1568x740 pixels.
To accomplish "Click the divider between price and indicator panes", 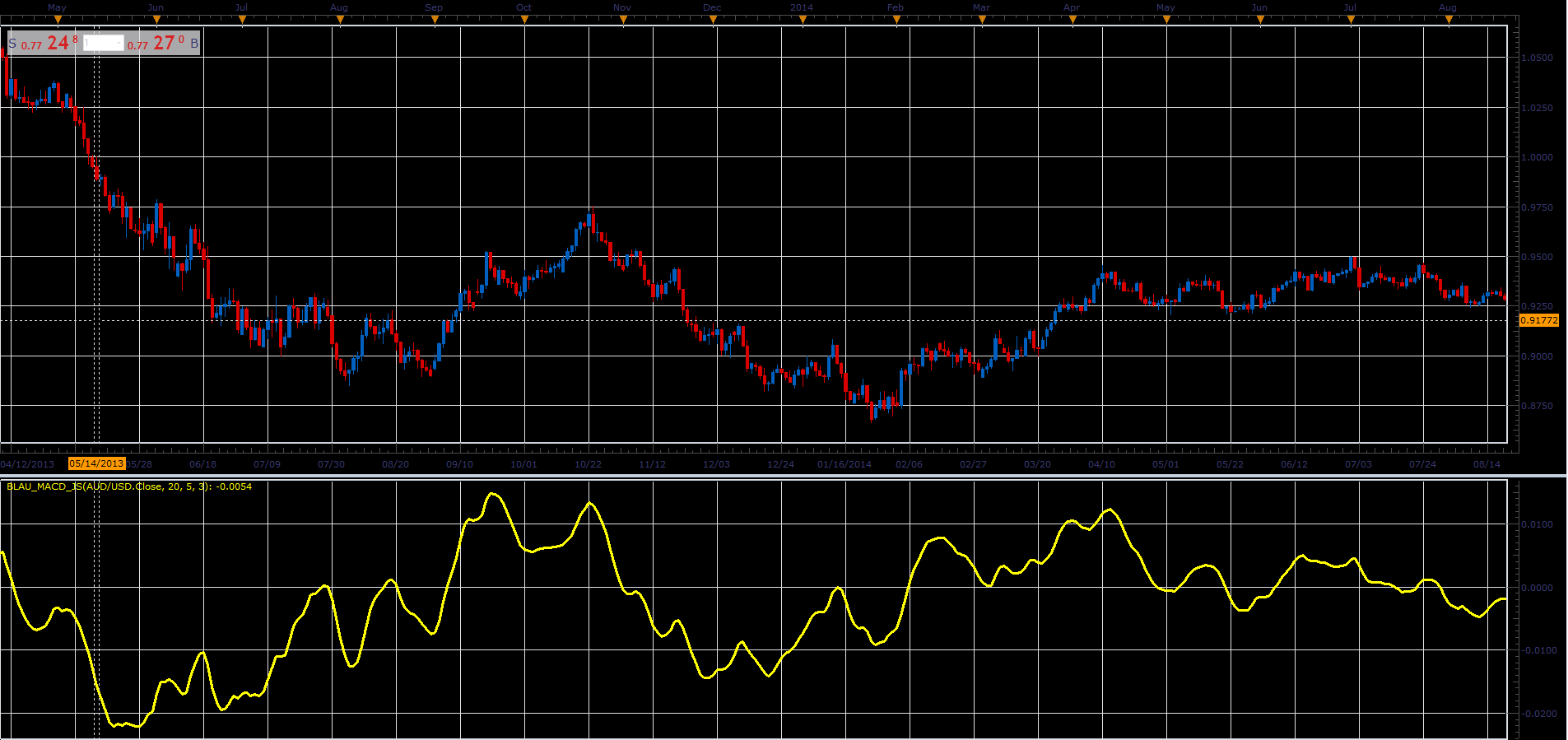I will tap(784, 475).
